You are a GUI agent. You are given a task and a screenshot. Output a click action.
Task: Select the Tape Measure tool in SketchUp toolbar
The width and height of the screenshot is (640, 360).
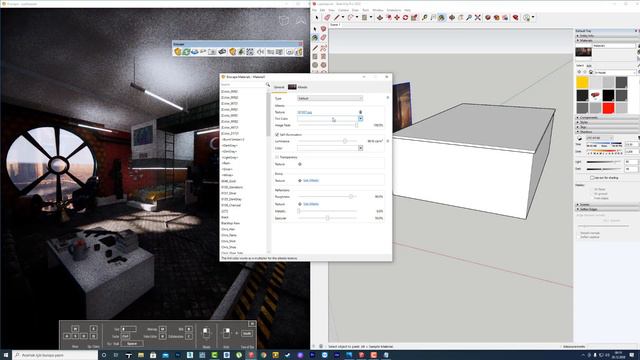(x=424, y=18)
